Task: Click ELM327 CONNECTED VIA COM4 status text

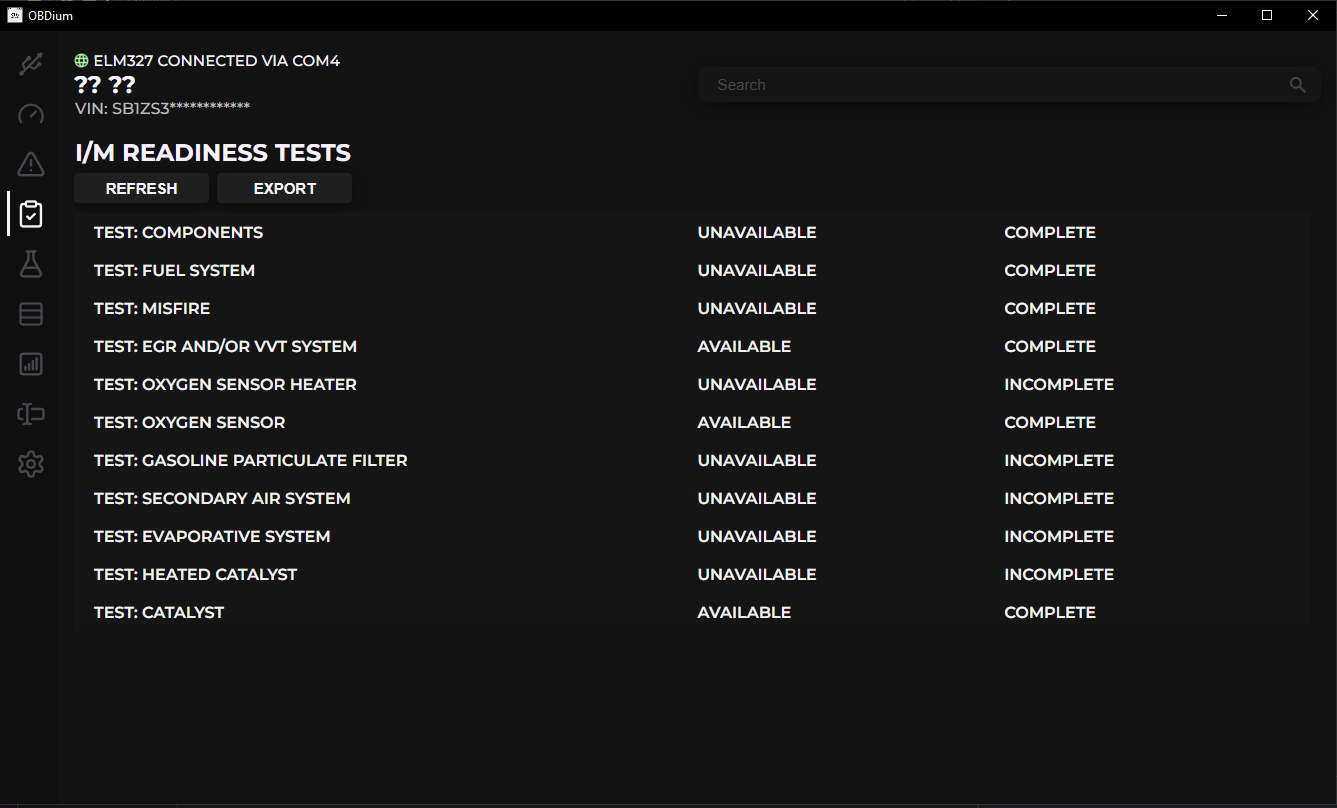Action: click(x=217, y=61)
